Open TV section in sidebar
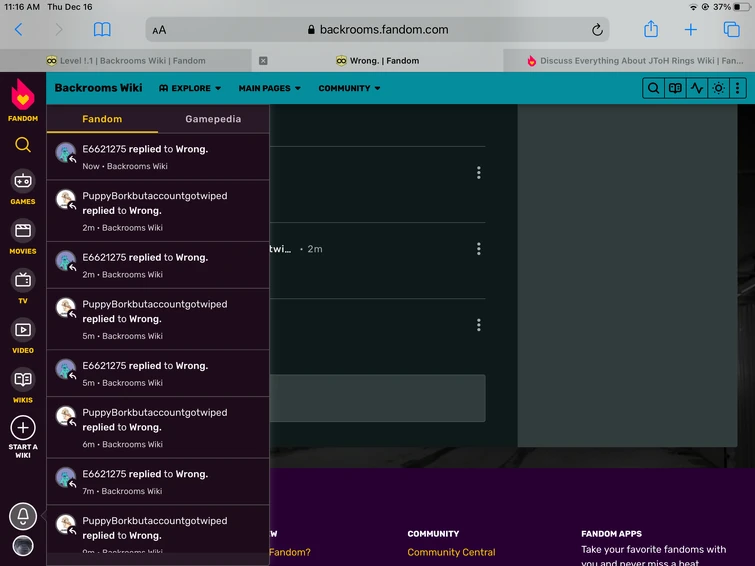The width and height of the screenshot is (755, 566). (23, 287)
